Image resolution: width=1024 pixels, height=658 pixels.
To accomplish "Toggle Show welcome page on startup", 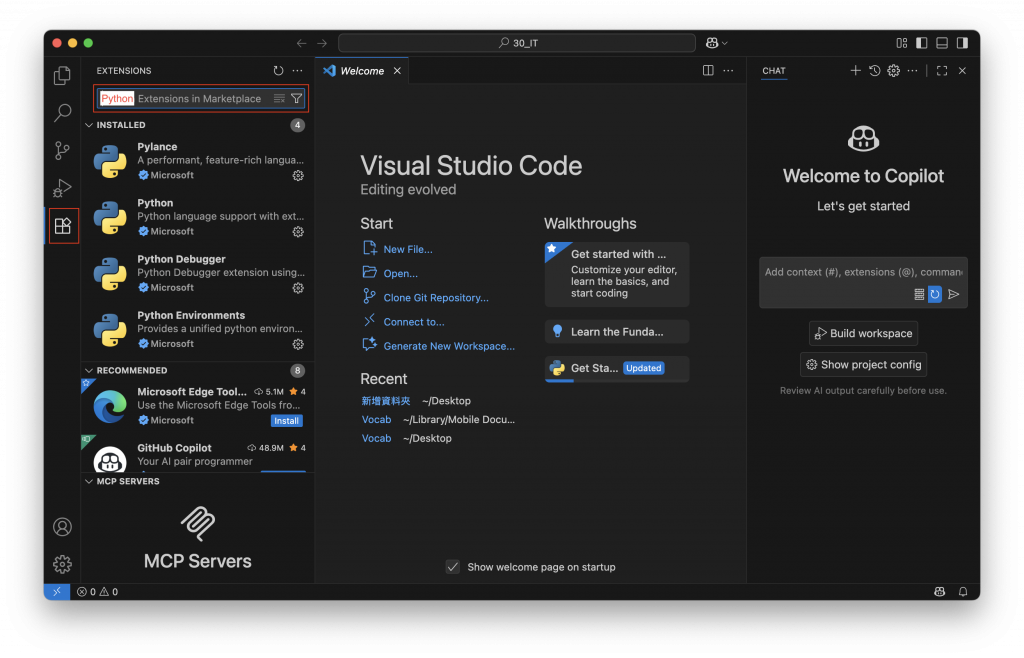I will [x=453, y=567].
